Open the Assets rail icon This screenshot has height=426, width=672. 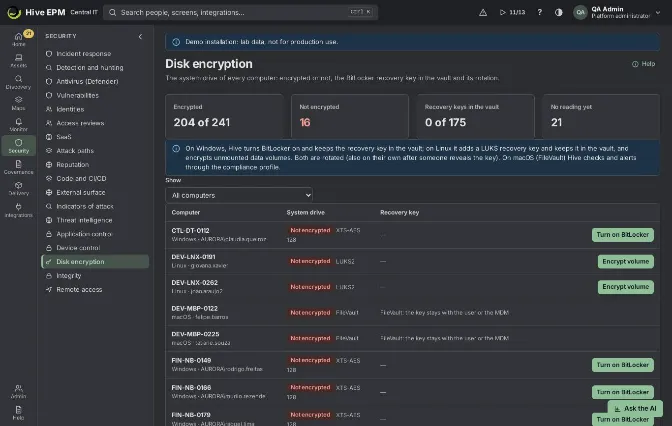[18, 60]
